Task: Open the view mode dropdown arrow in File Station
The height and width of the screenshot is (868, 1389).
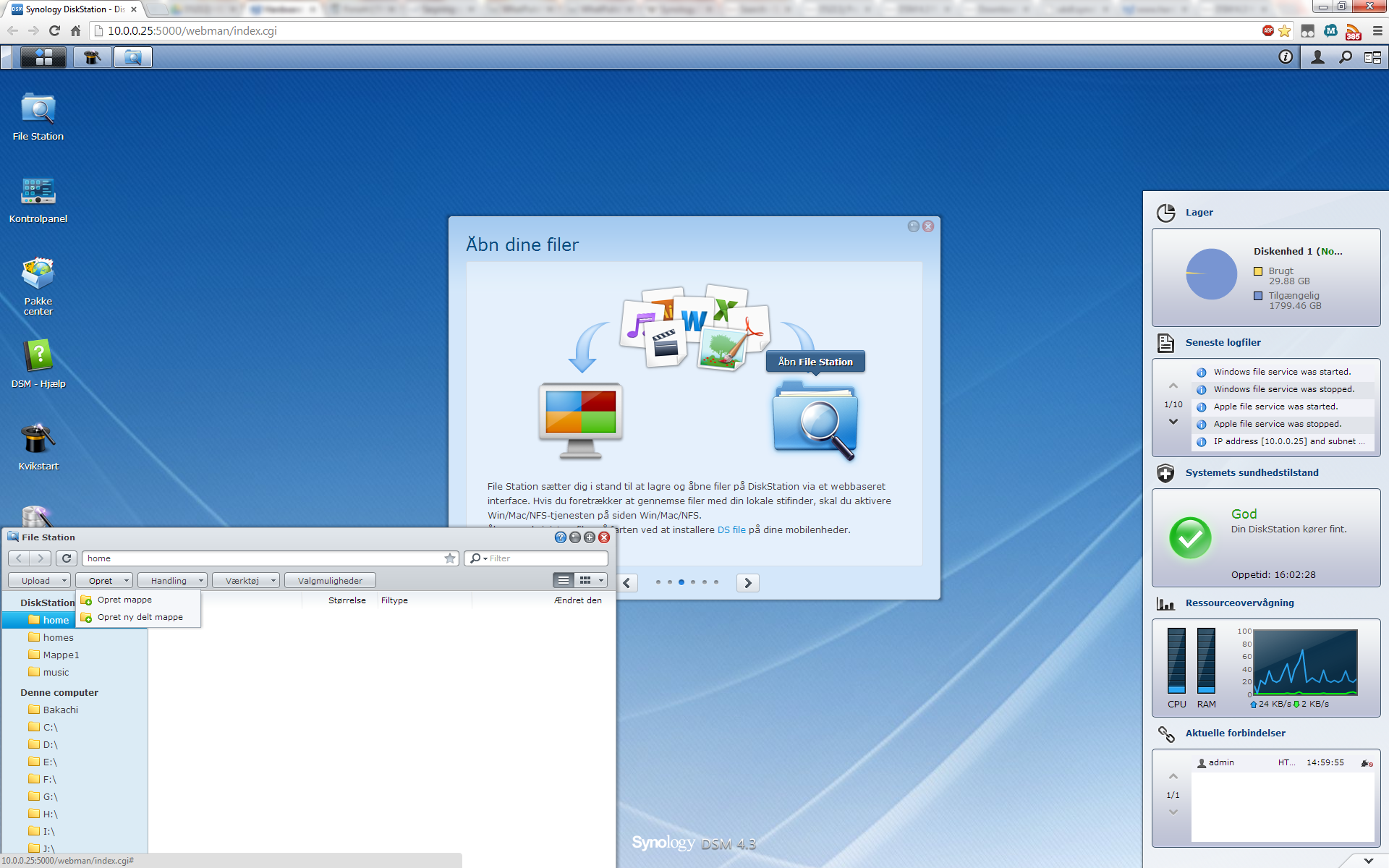Action: tap(601, 580)
